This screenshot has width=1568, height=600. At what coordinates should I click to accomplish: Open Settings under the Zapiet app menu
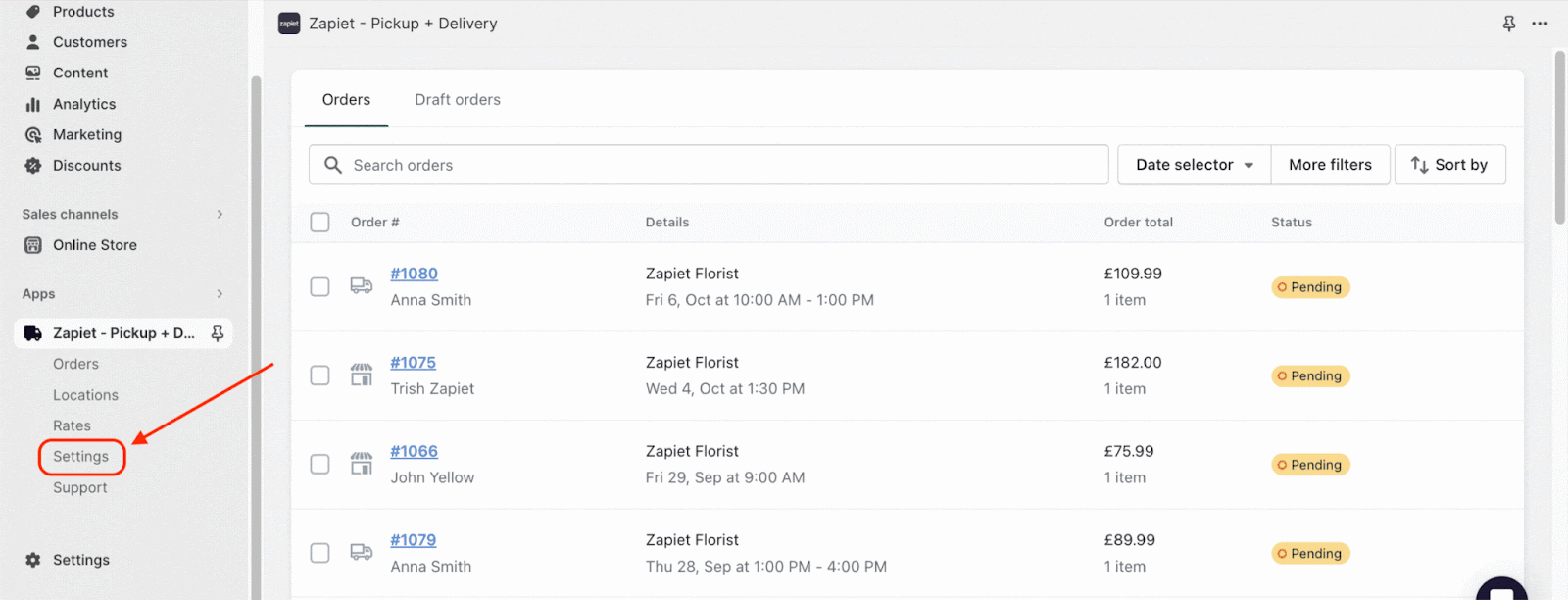[x=81, y=457]
